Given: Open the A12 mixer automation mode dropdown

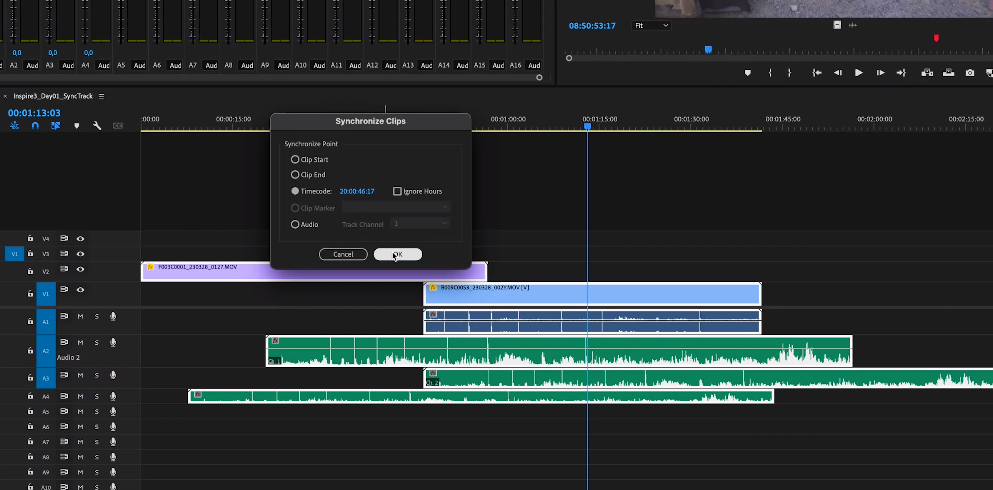Looking at the screenshot, I should click(x=391, y=65).
